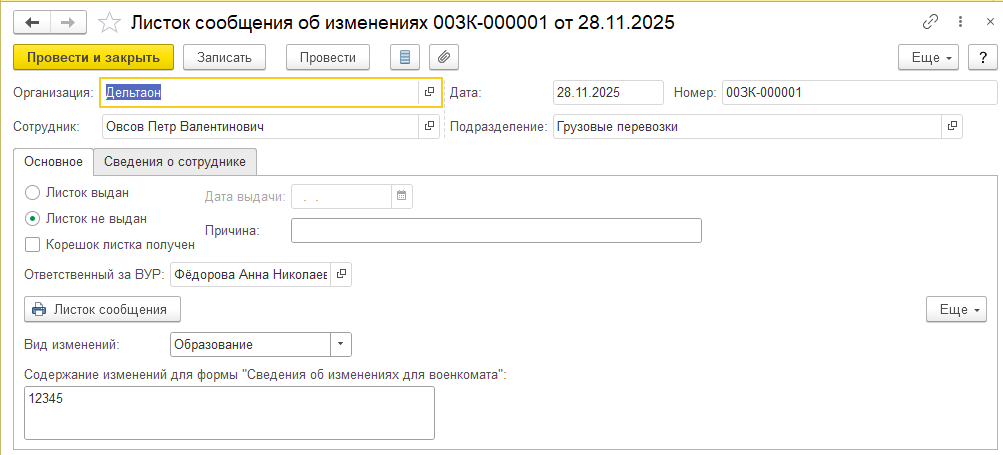Viewport: 1003px width, 455px height.
Task: Add document to favorites with star icon
Action: [112, 22]
